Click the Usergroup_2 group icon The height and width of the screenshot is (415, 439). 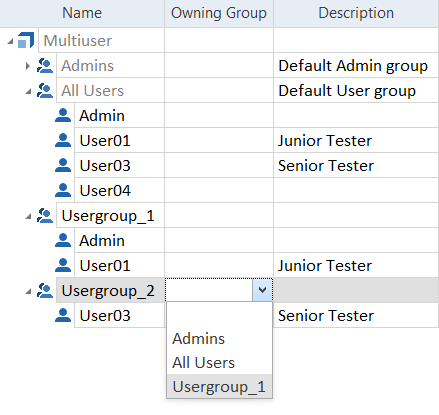click(x=45, y=291)
